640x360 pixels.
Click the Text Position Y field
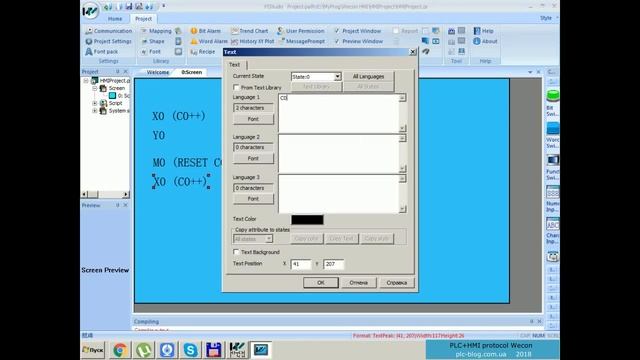coord(333,264)
